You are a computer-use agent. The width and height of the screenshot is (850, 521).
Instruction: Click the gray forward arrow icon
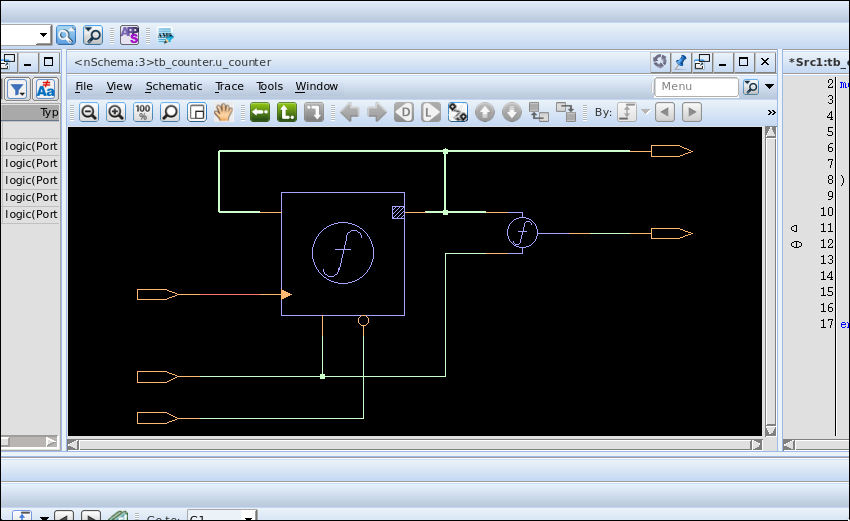tap(377, 113)
